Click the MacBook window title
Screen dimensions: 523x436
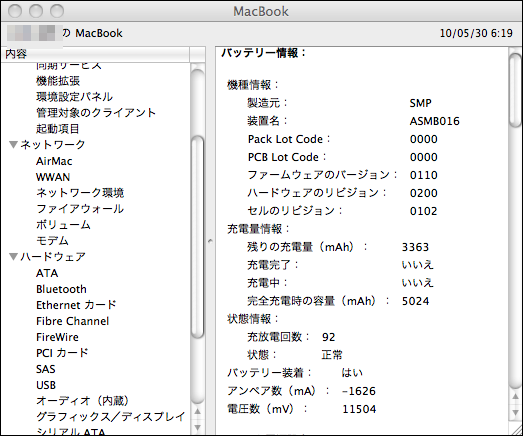261,11
